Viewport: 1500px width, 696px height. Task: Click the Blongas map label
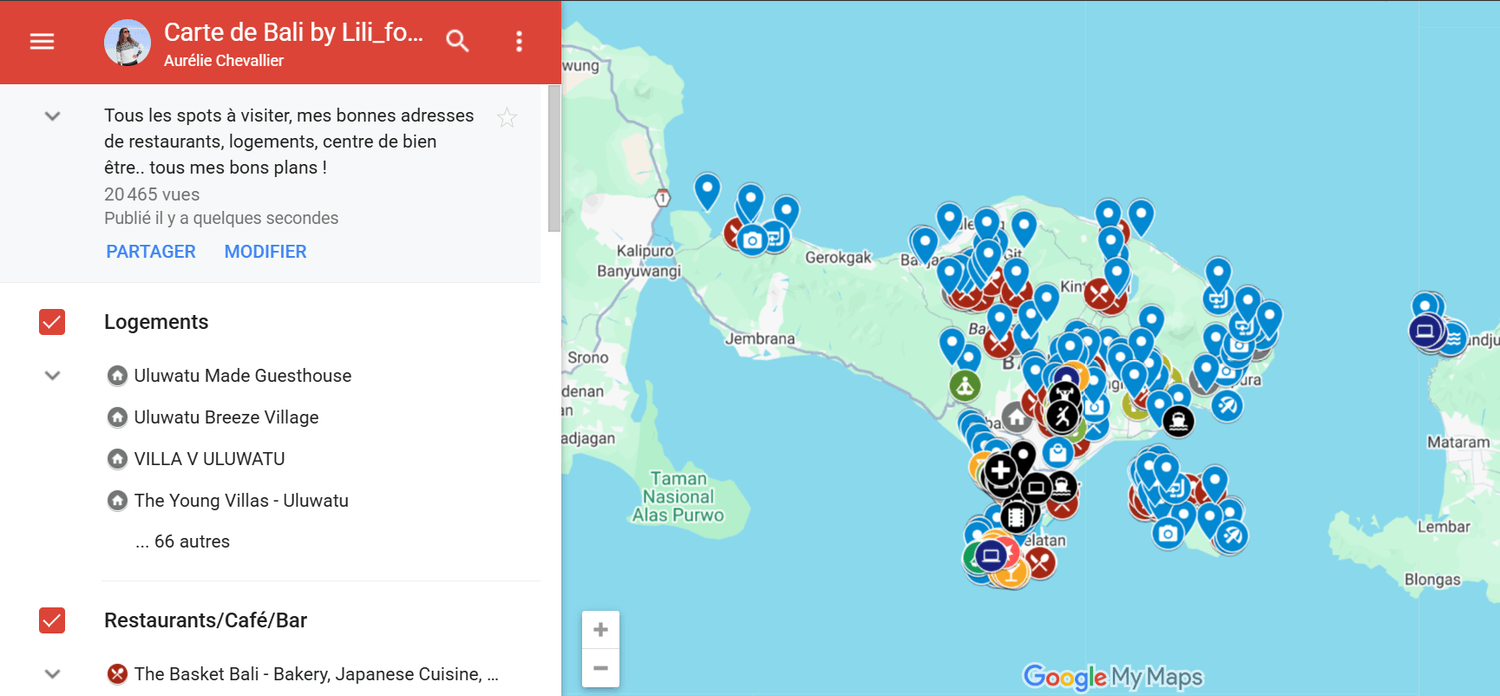tap(1432, 580)
